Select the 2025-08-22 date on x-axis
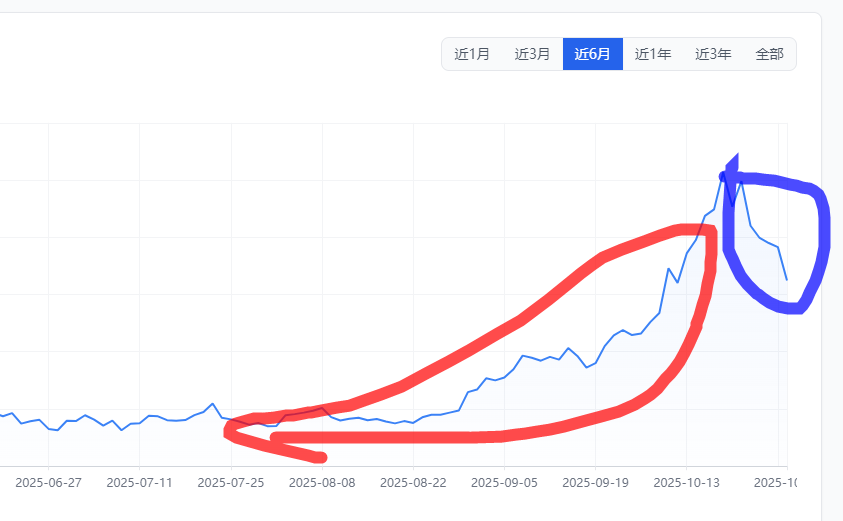 (413, 482)
